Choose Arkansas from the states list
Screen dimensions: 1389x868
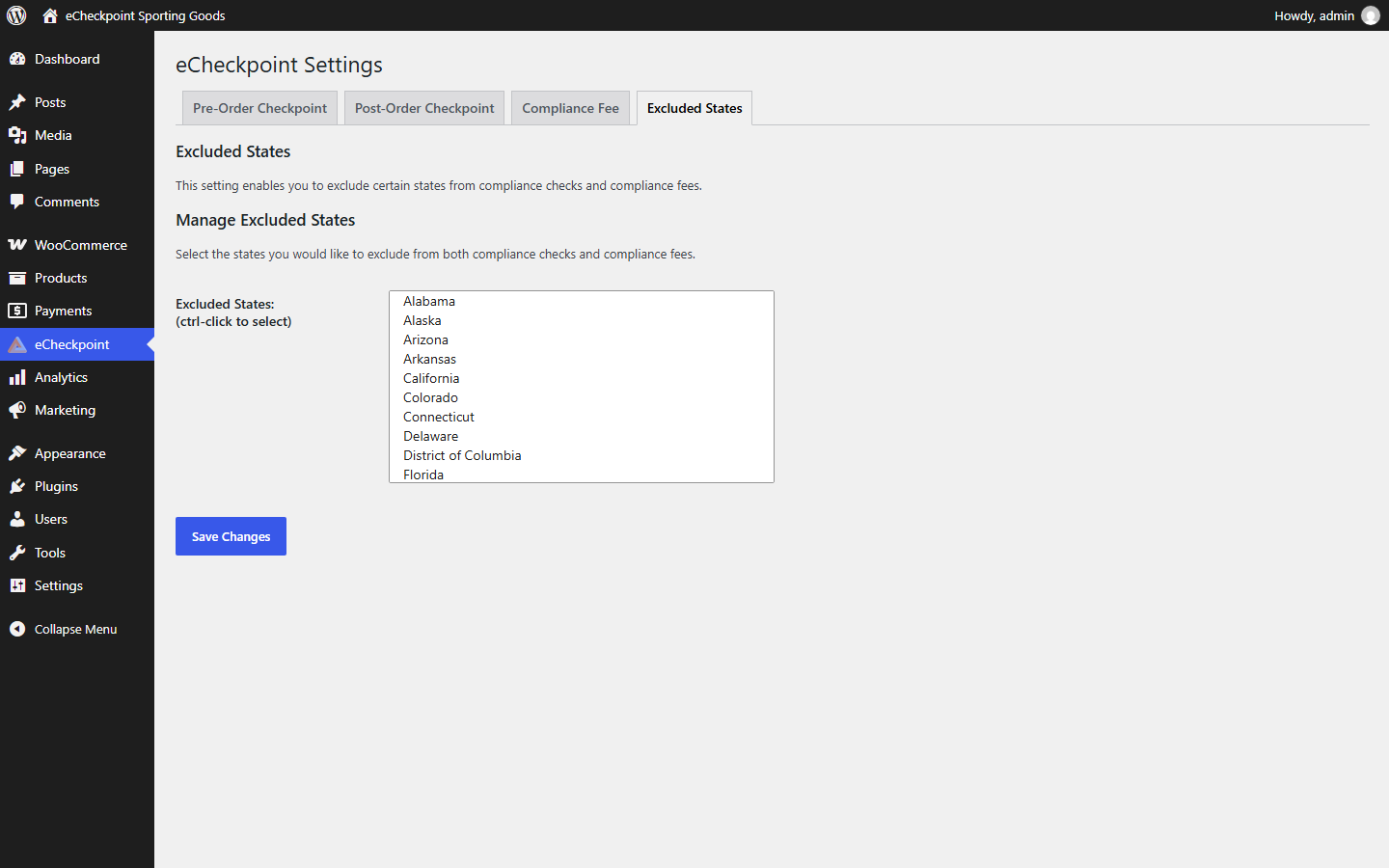click(581, 359)
